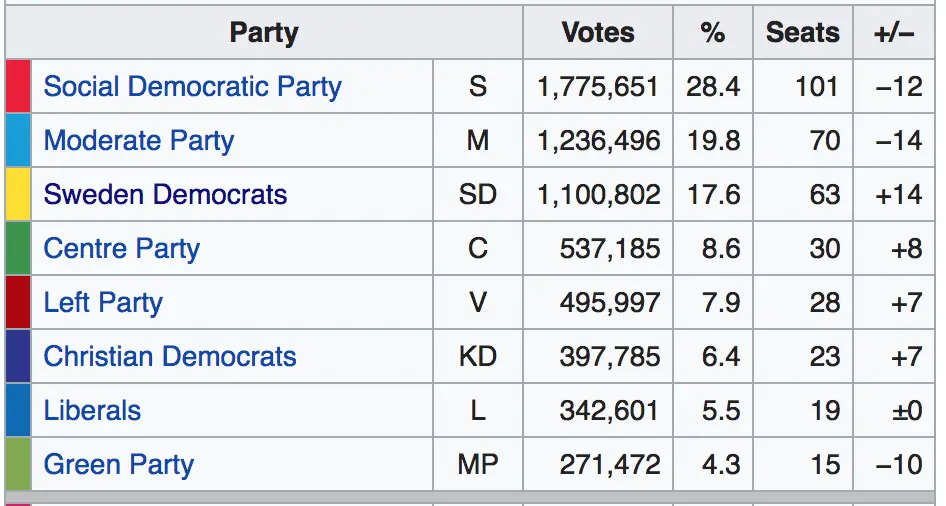Screen dimensions: 946x506
Task: Follow the Centre Party link
Action: click(121, 249)
